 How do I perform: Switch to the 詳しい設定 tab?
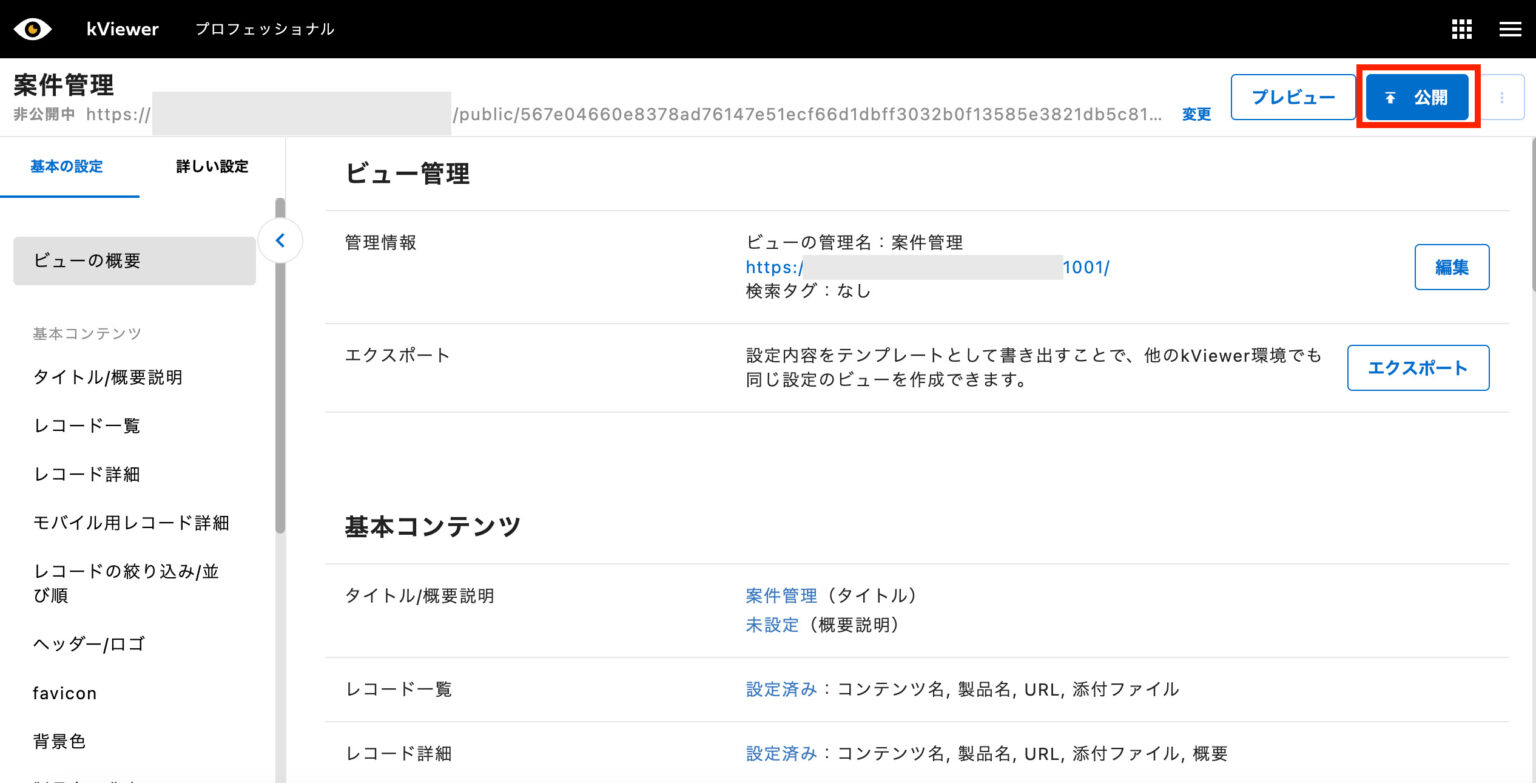209,167
